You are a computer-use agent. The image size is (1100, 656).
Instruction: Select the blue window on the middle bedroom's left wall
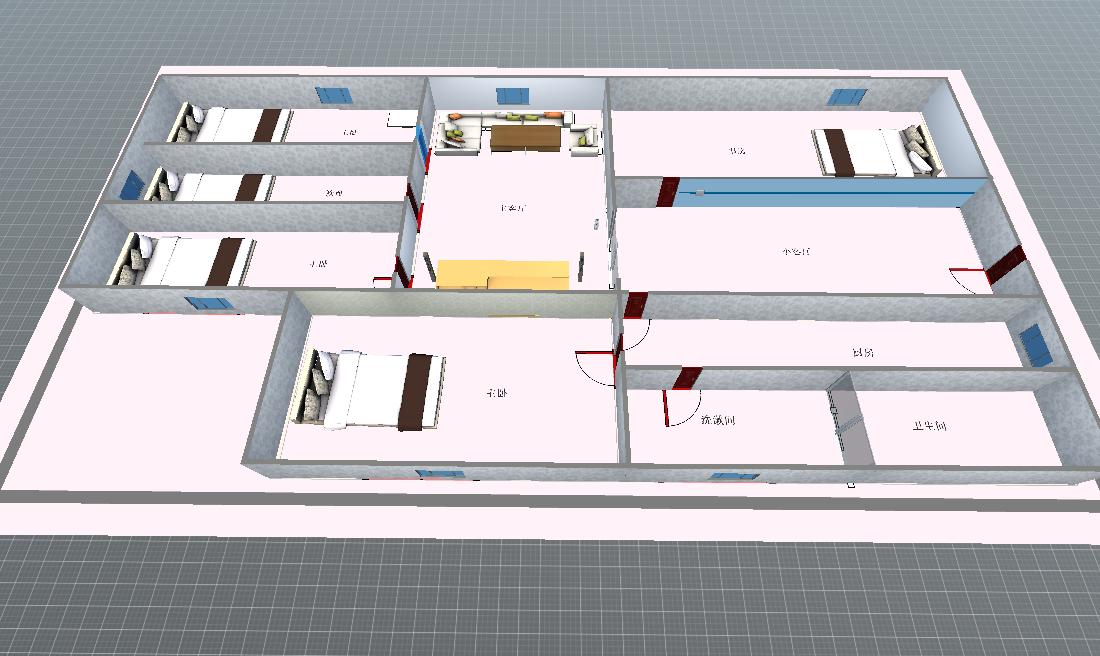point(132,185)
